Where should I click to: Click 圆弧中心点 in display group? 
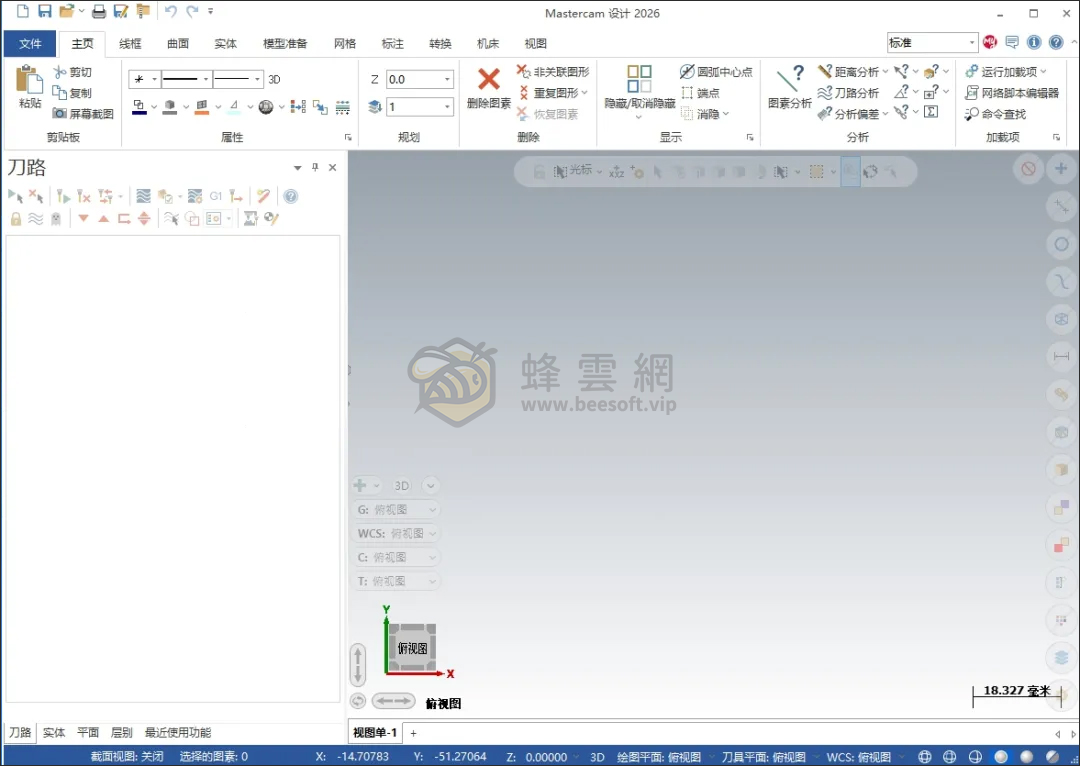click(716, 72)
